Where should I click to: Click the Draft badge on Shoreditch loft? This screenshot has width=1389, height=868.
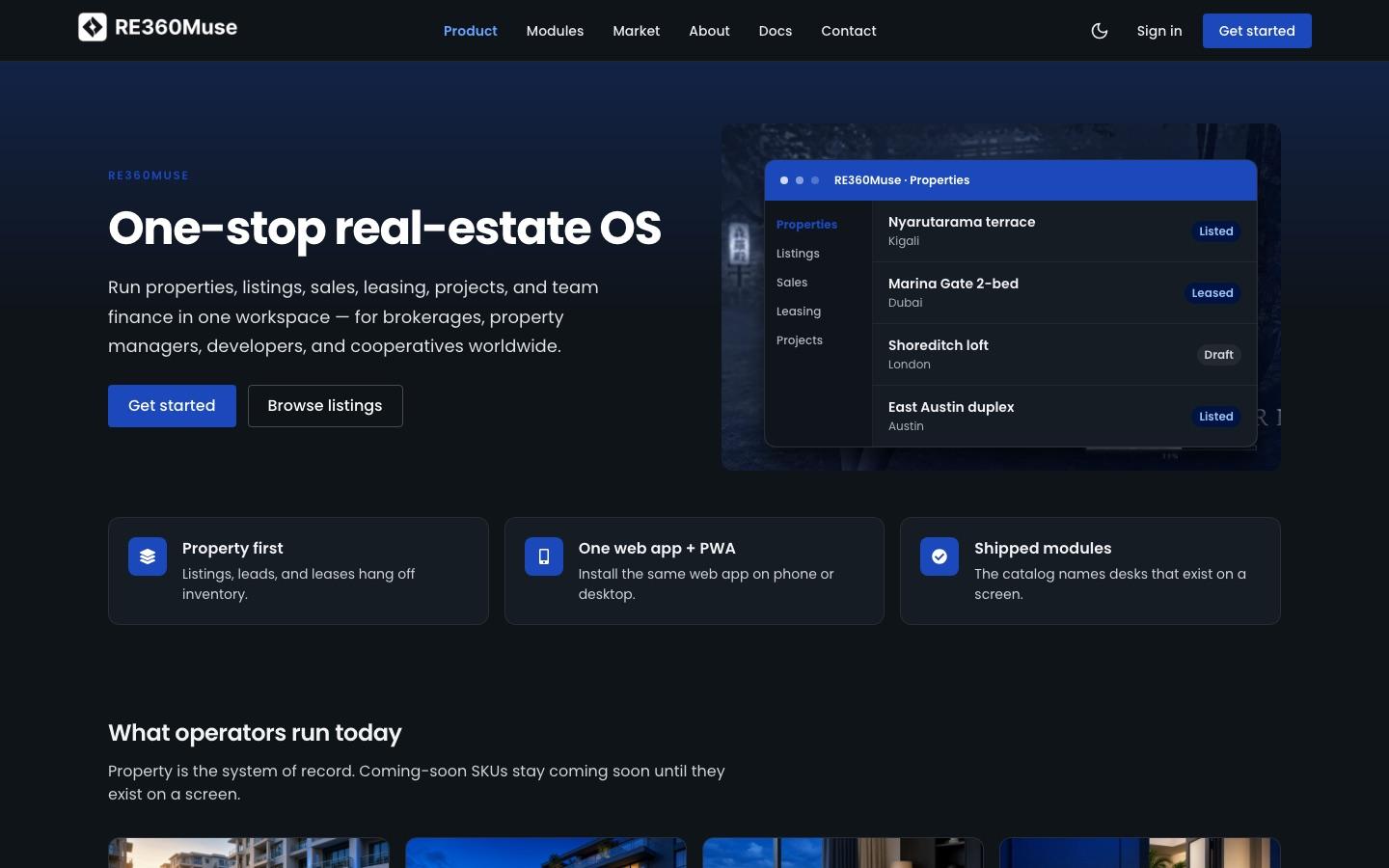tap(1218, 355)
